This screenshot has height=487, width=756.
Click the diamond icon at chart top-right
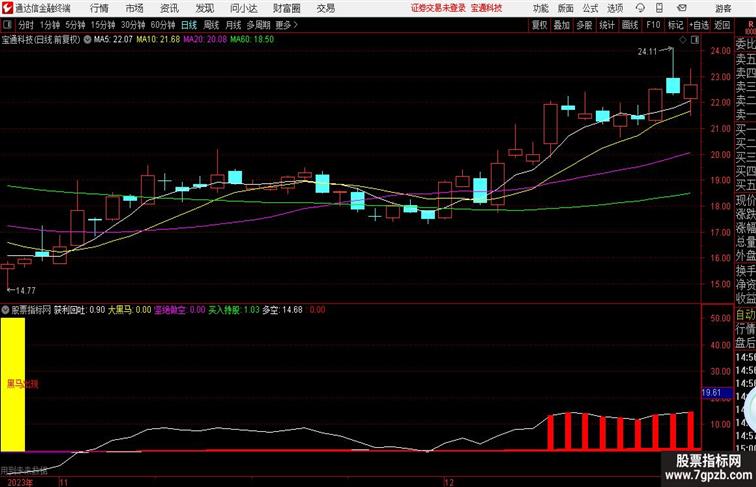(683, 40)
